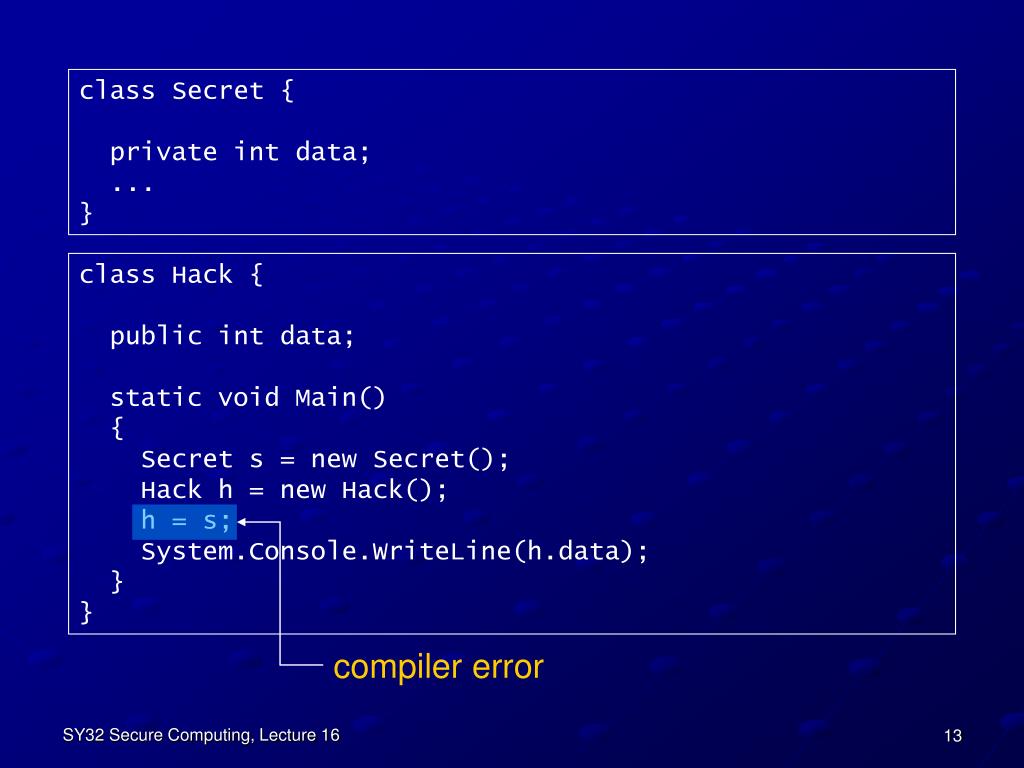Select the 'public int data;' line
The image size is (1024, 768).
[232, 336]
